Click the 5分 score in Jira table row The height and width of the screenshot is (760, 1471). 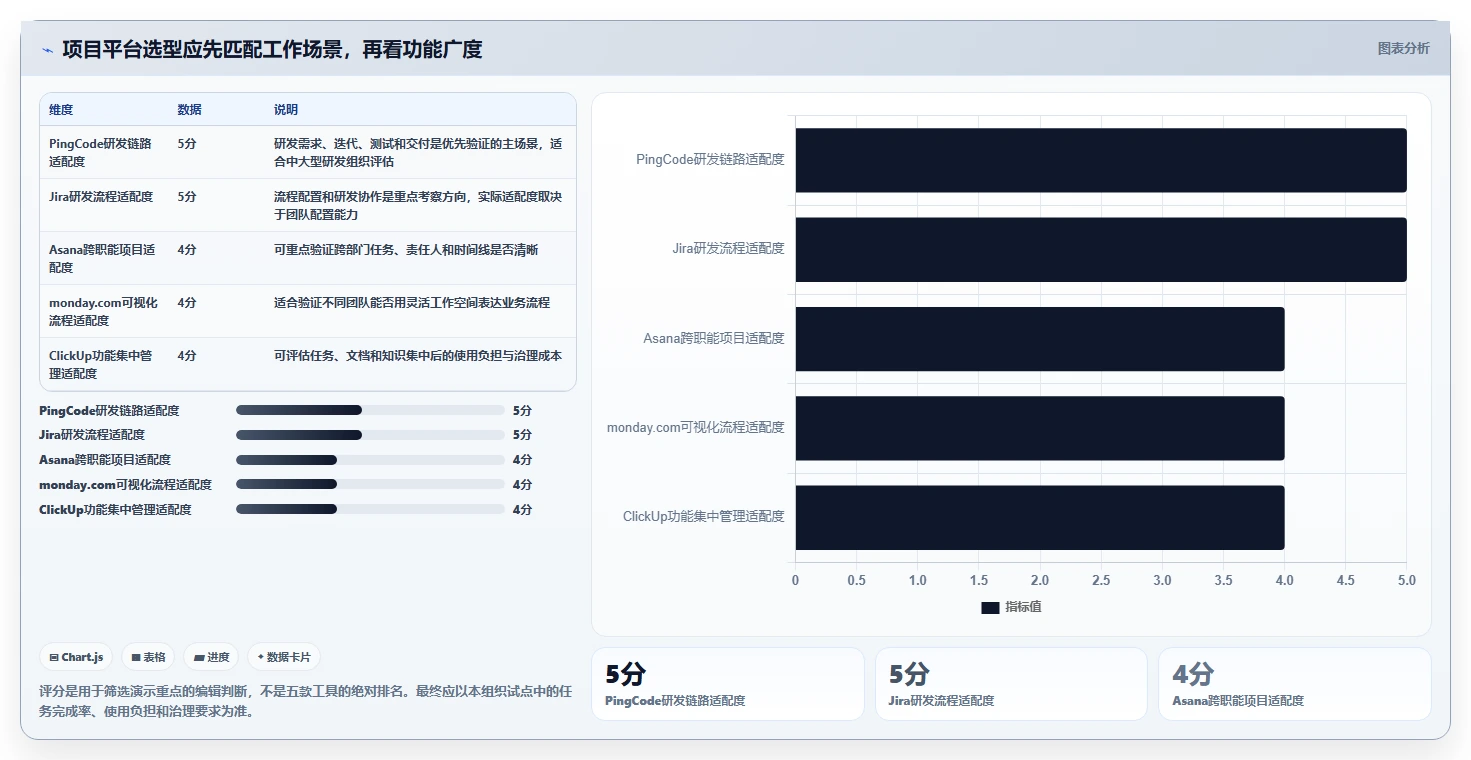click(x=187, y=197)
